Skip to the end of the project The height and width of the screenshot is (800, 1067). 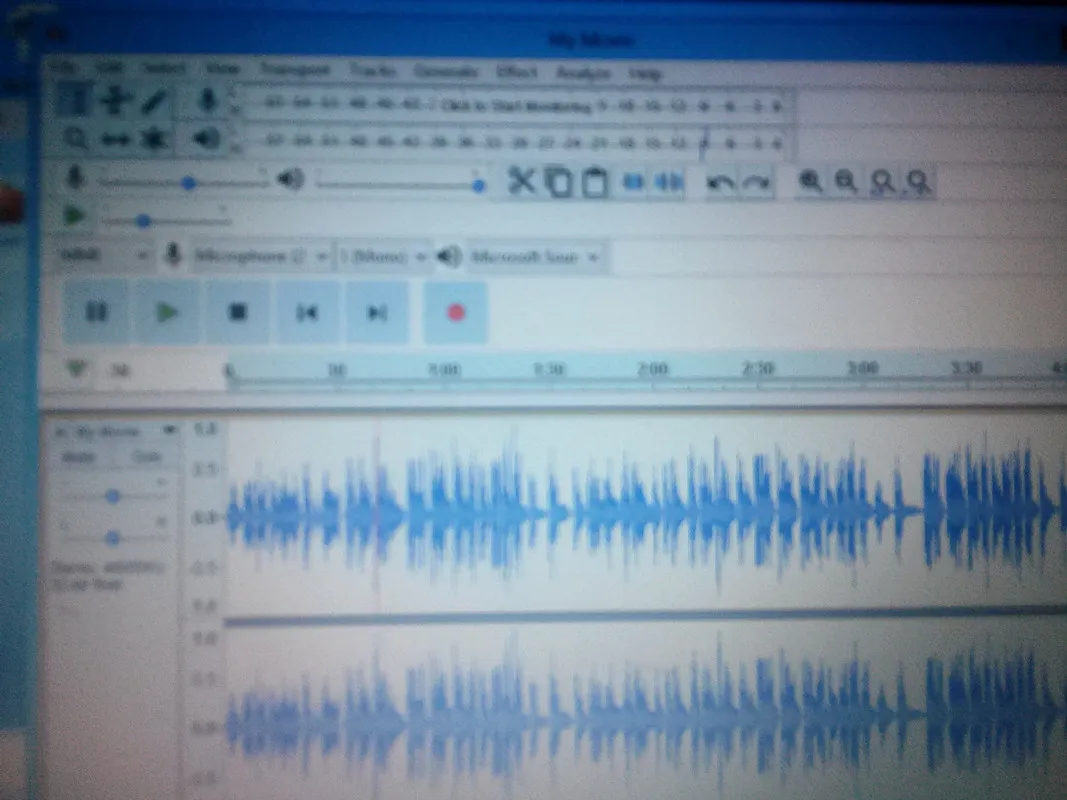378,313
